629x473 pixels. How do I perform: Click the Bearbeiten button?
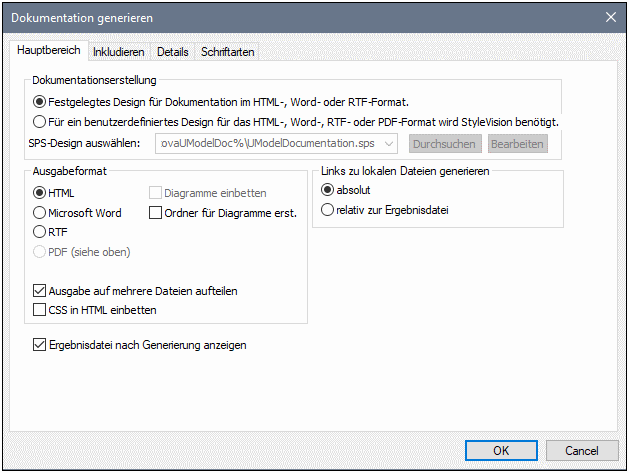coord(517,144)
